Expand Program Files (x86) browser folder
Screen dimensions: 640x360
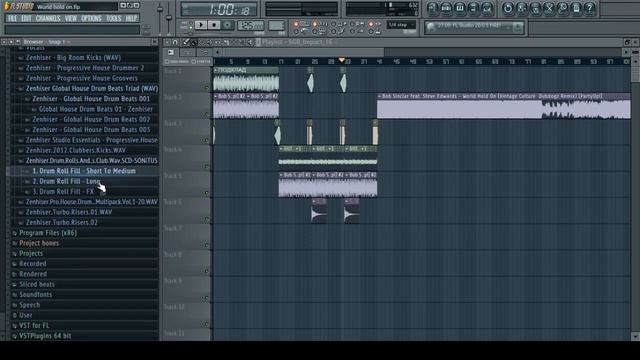pos(47,233)
